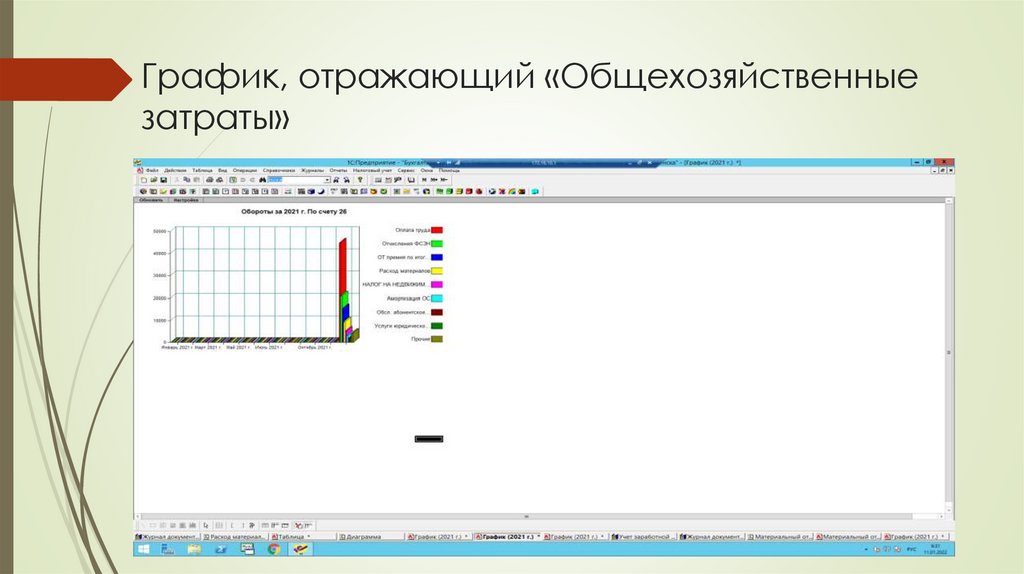Click the Обновить button
The width and height of the screenshot is (1024, 574).
tap(151, 200)
